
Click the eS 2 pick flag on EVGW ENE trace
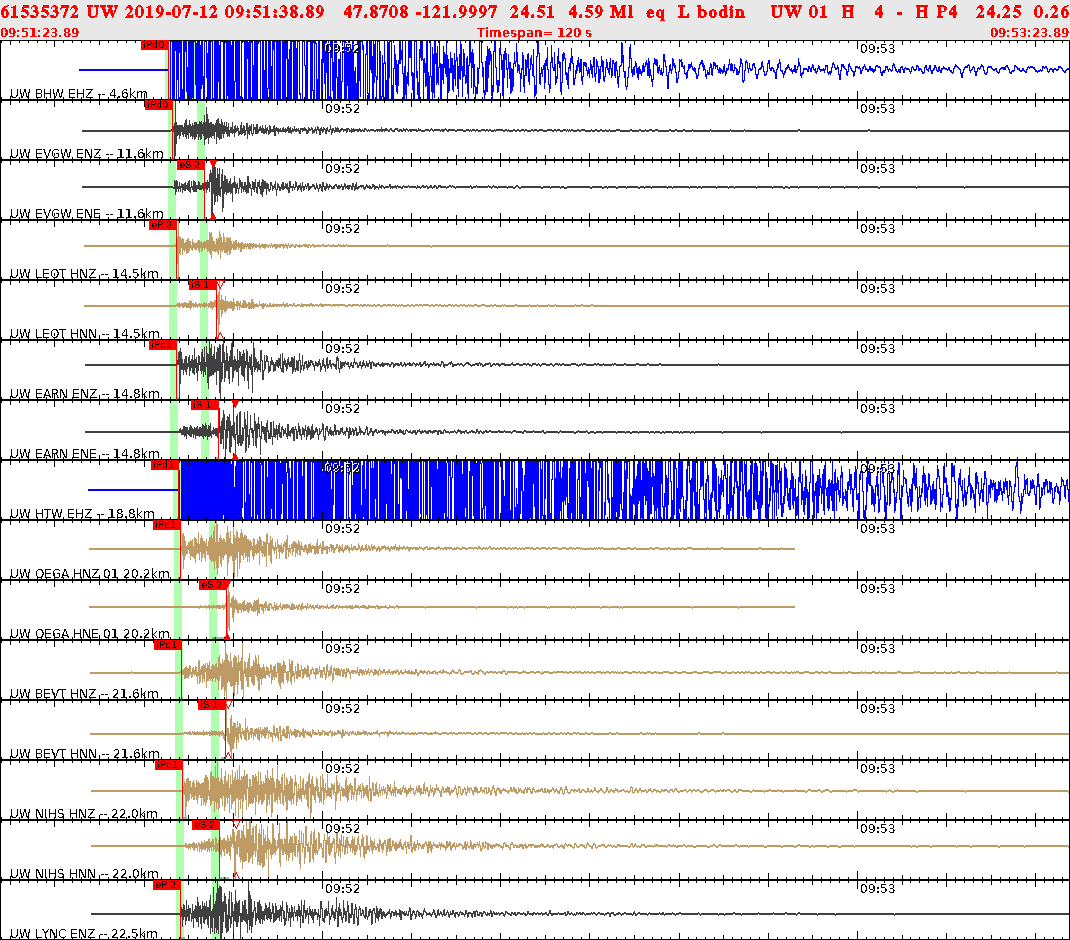click(x=190, y=165)
